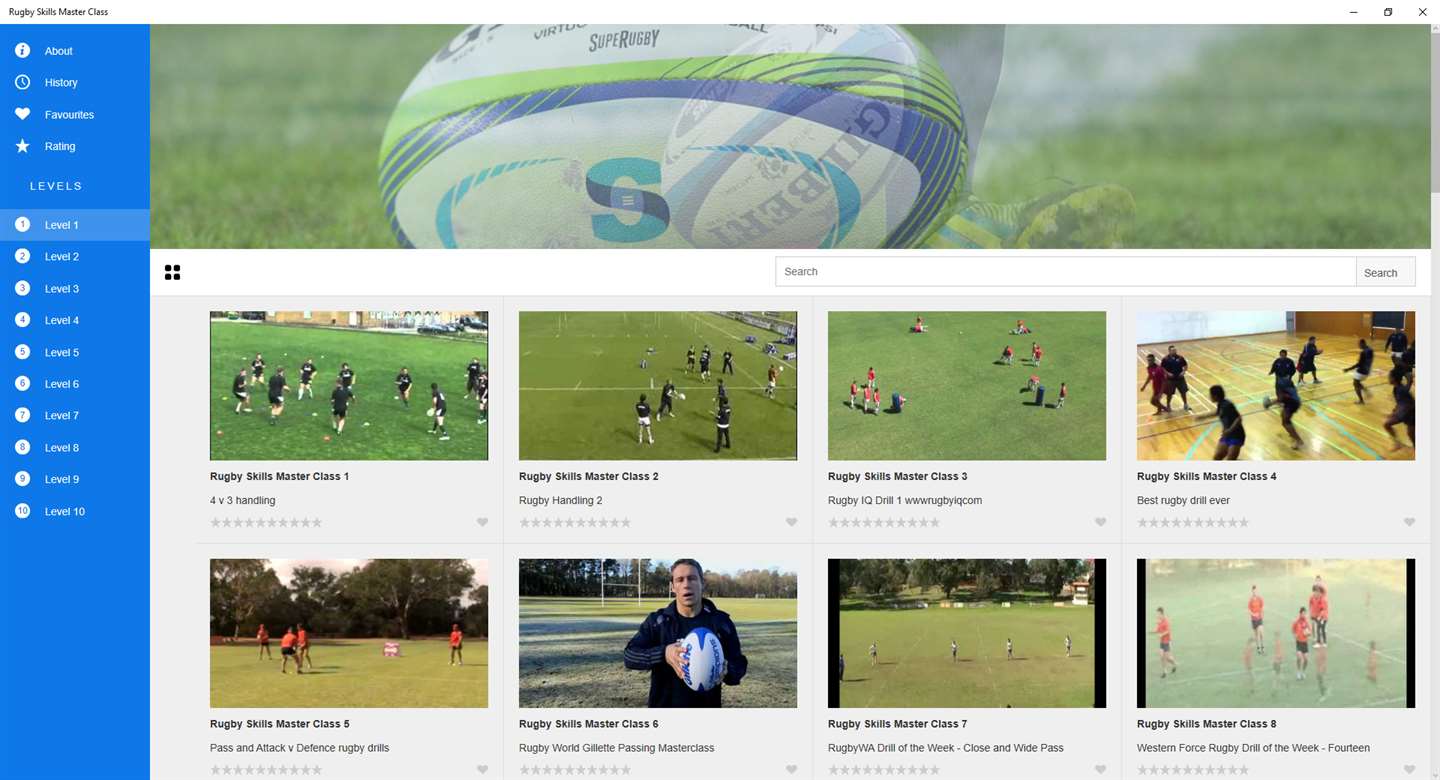This screenshot has width=1440, height=780.
Task: Open the Rating star icon
Action: click(x=22, y=146)
